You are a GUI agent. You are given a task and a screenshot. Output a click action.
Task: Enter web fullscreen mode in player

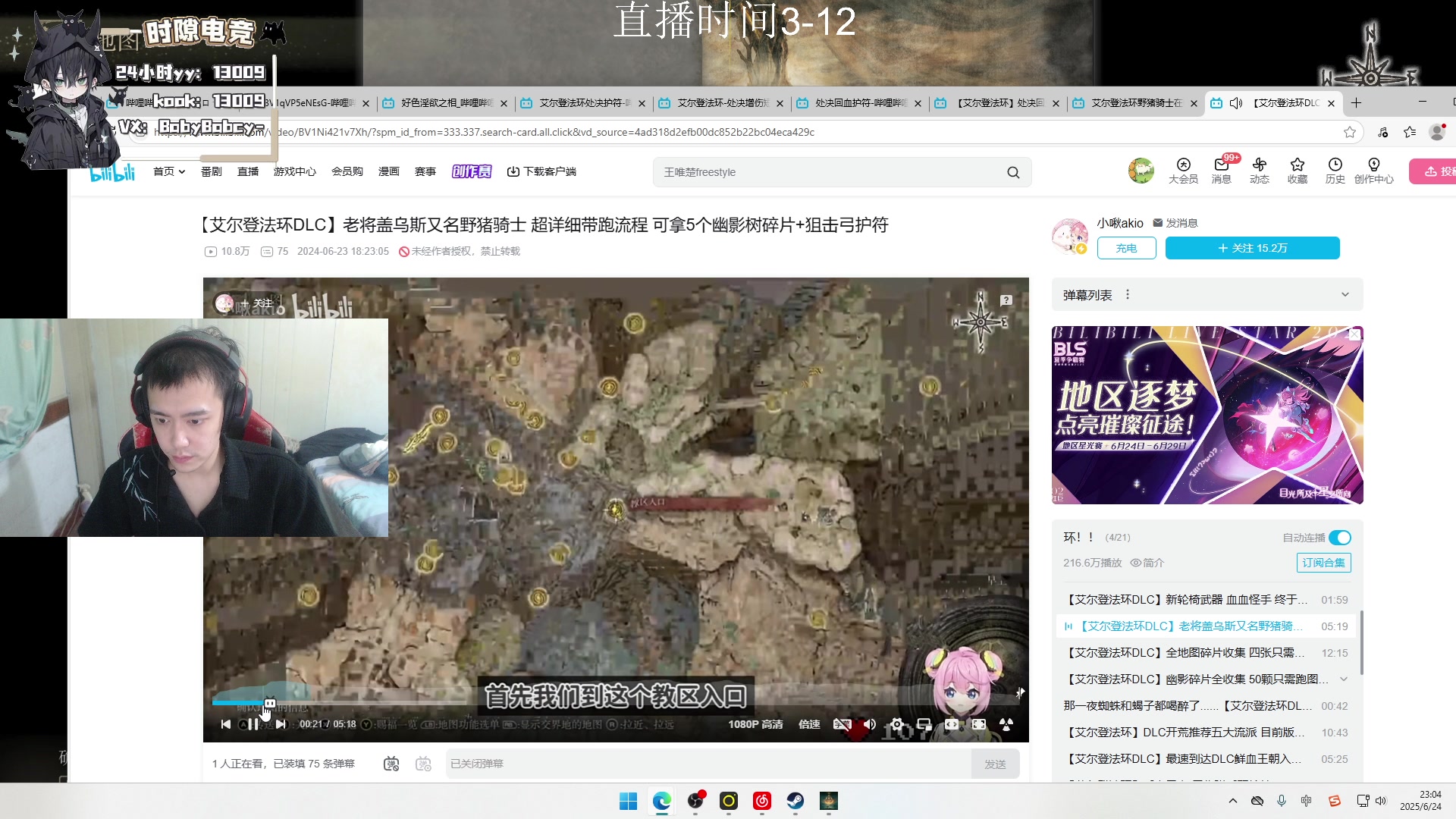point(979,724)
